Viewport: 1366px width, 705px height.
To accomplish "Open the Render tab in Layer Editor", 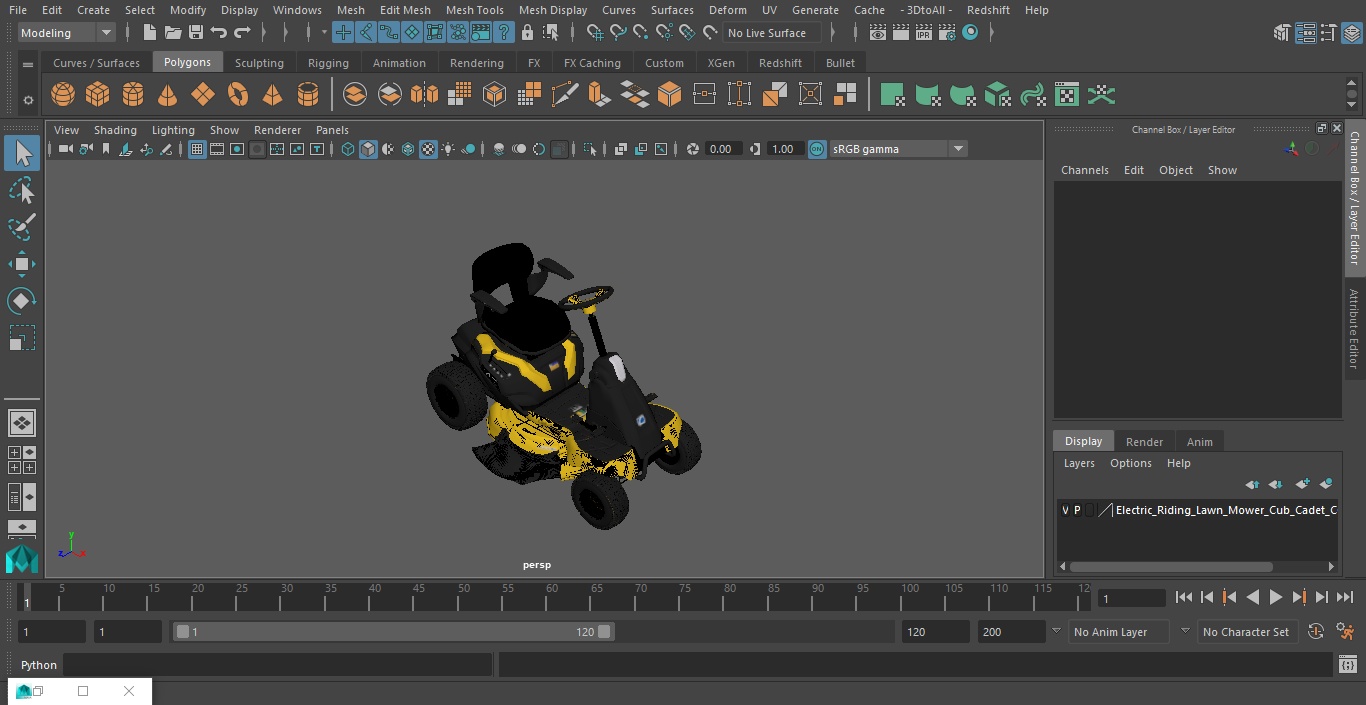I will tap(1144, 442).
